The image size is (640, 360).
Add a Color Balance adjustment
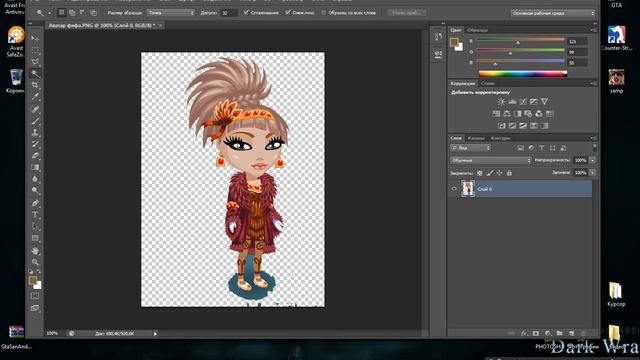click(507, 114)
